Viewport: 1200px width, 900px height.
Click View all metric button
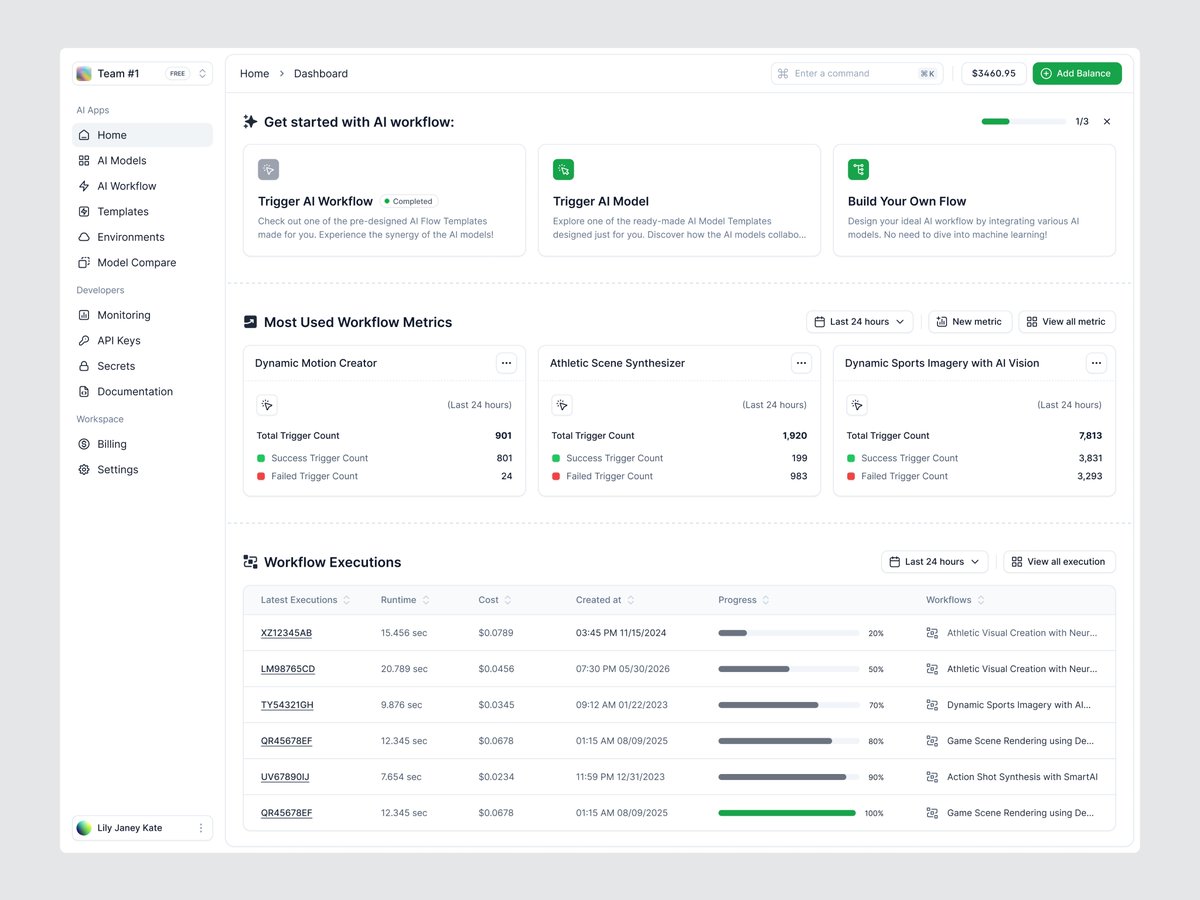[x=1067, y=322]
